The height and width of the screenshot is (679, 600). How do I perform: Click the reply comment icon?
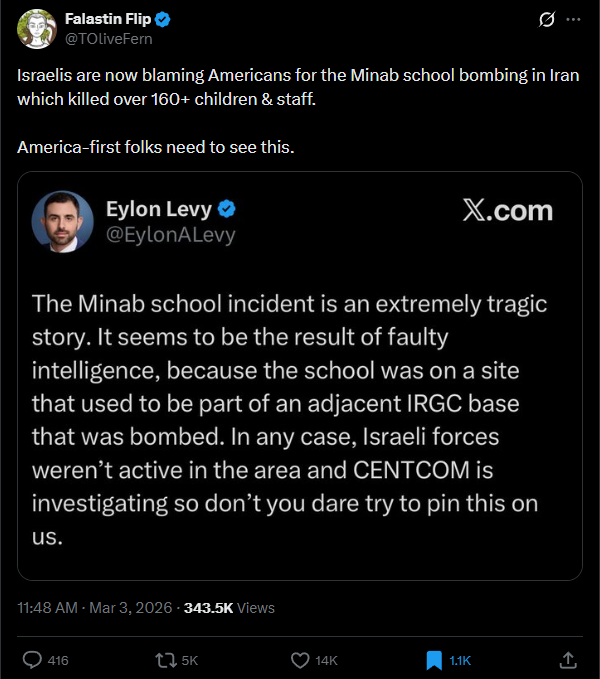pos(32,660)
